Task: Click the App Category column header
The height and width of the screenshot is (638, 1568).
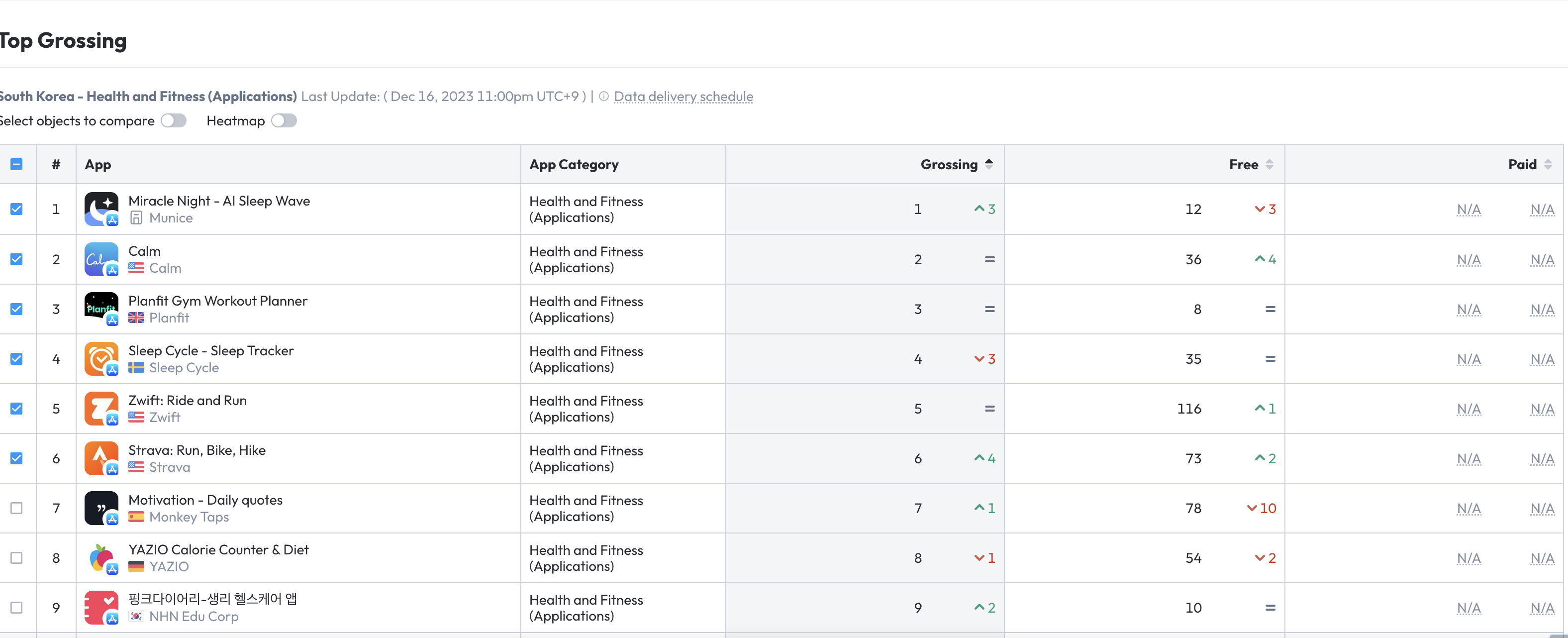Action: [x=574, y=164]
